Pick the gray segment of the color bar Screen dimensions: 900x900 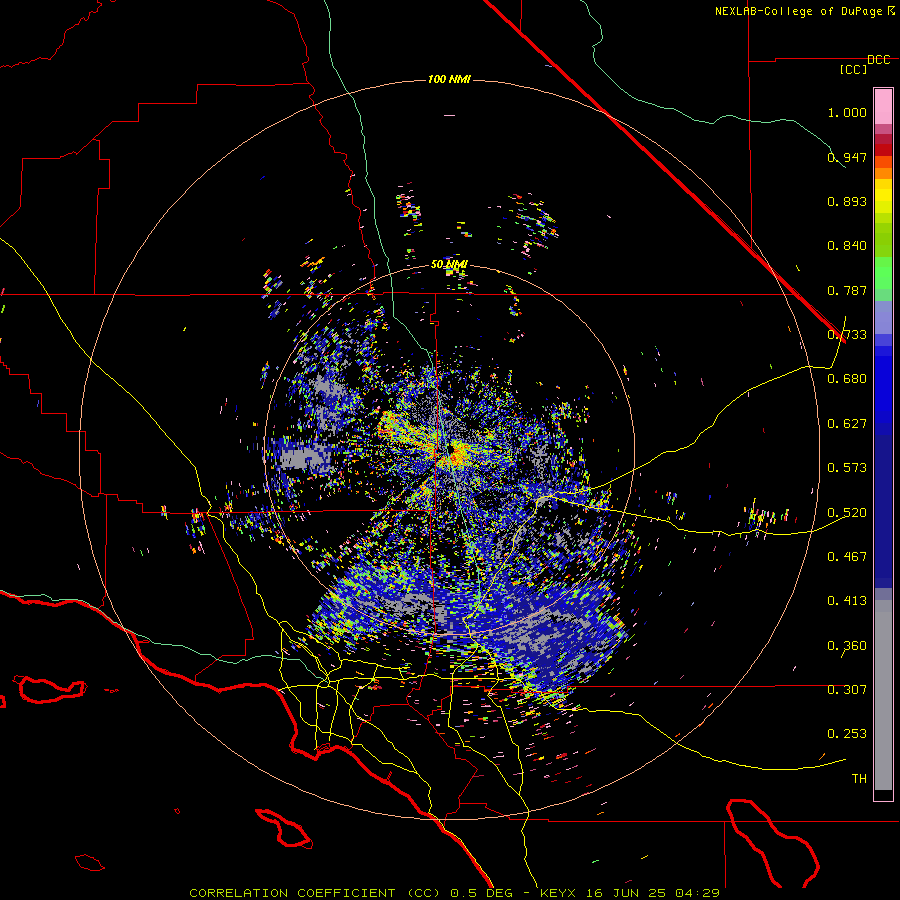coord(883,695)
